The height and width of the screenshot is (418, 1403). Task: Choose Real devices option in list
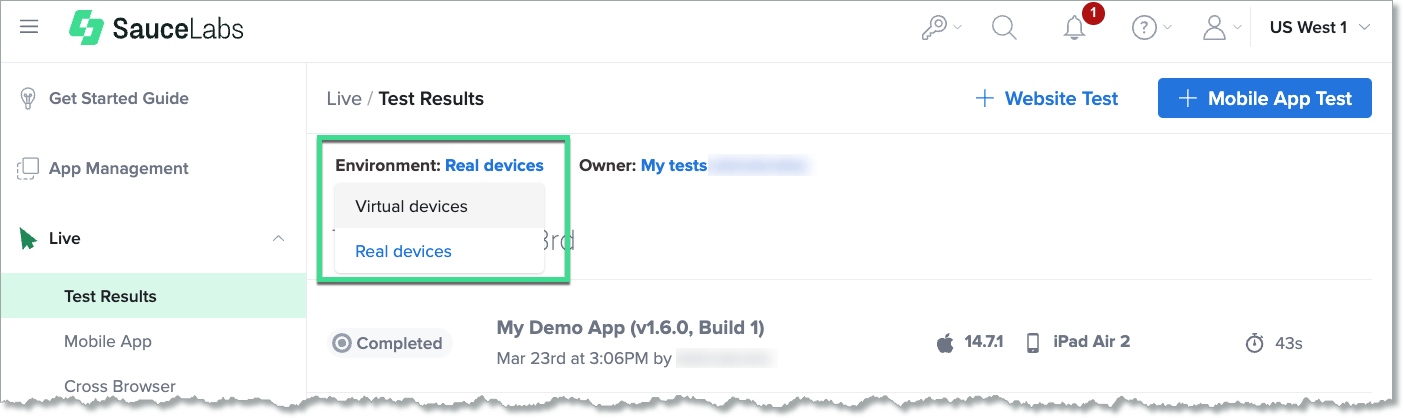[439, 251]
